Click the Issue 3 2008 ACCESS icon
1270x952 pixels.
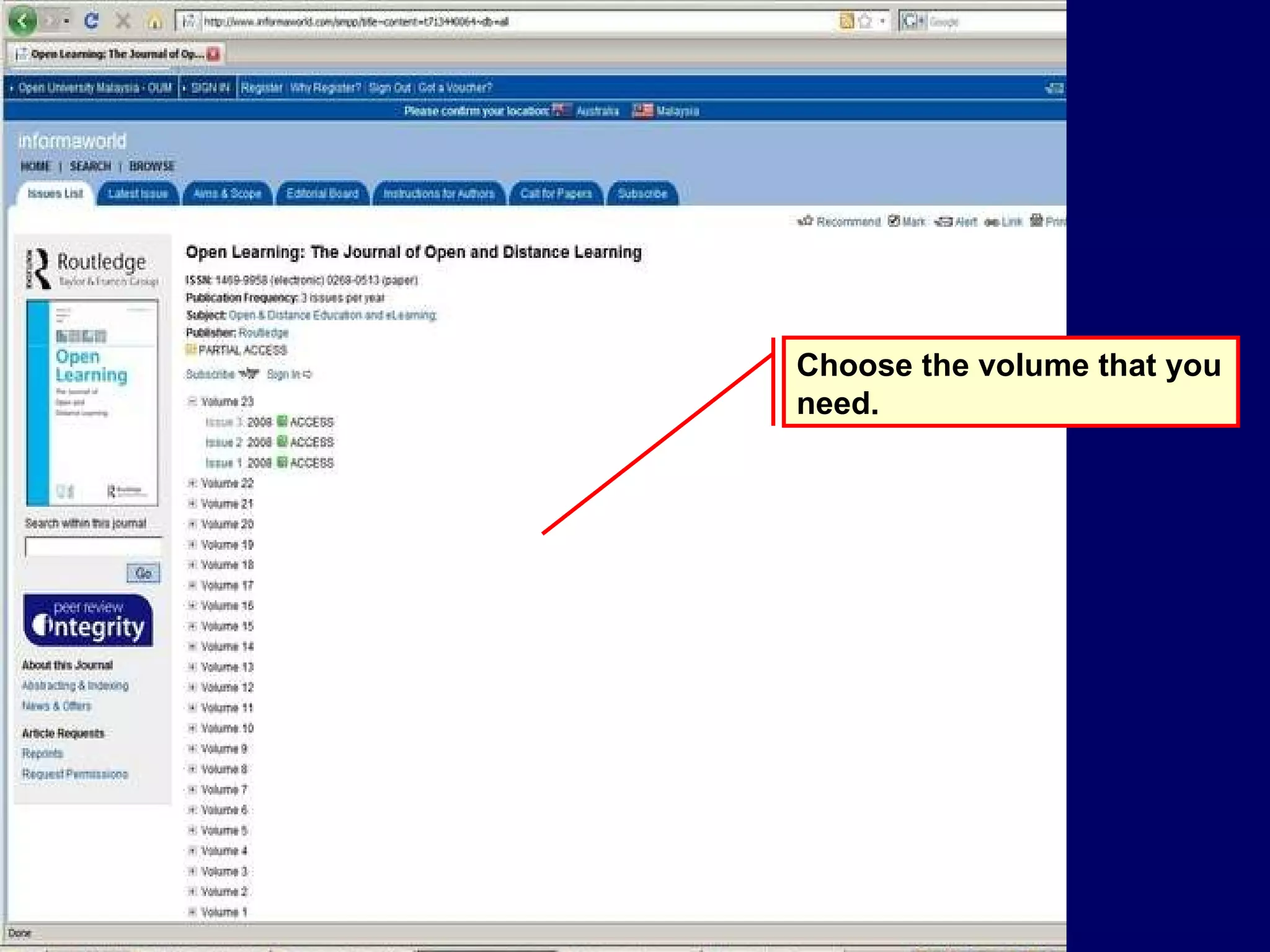[282, 421]
